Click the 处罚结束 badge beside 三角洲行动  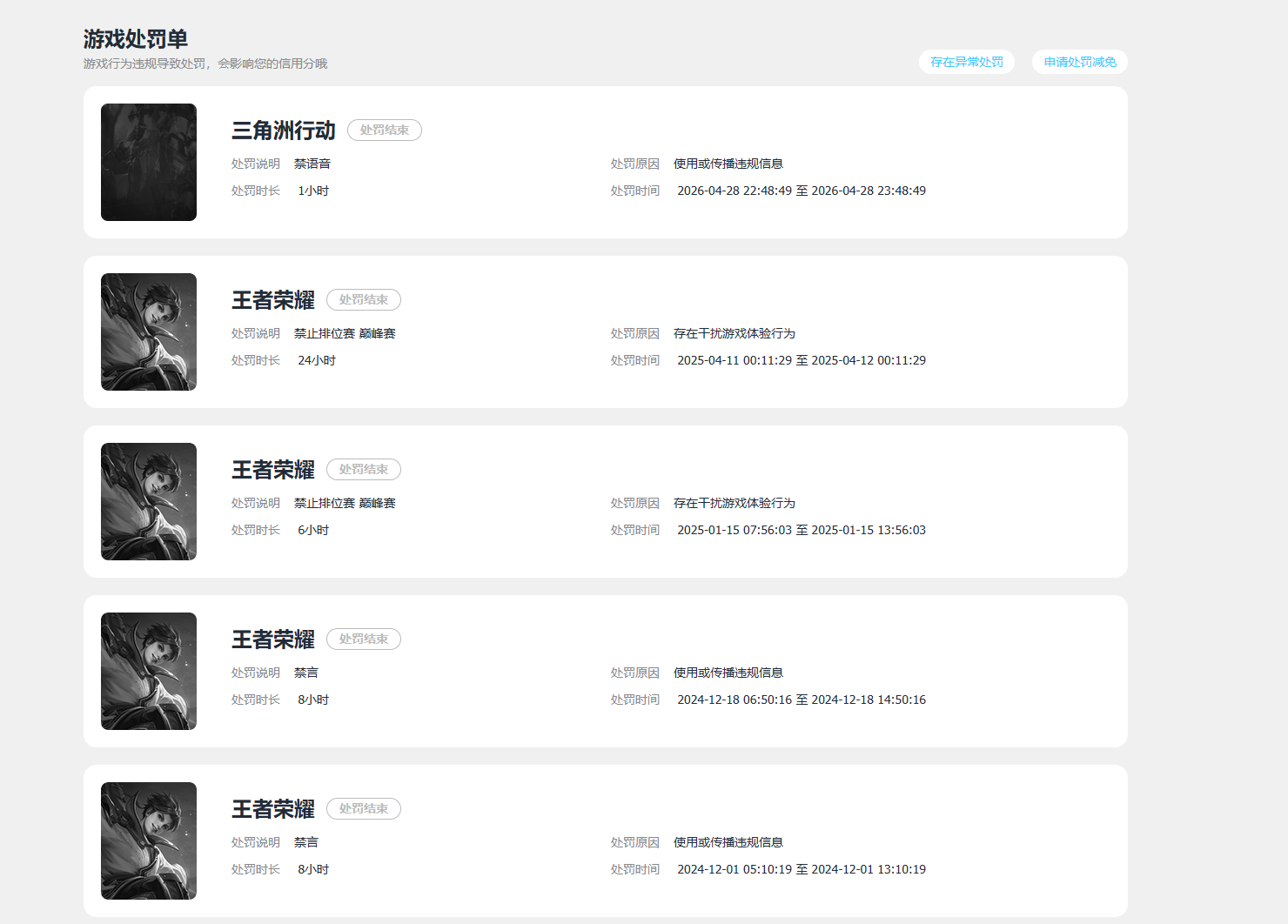tap(385, 130)
